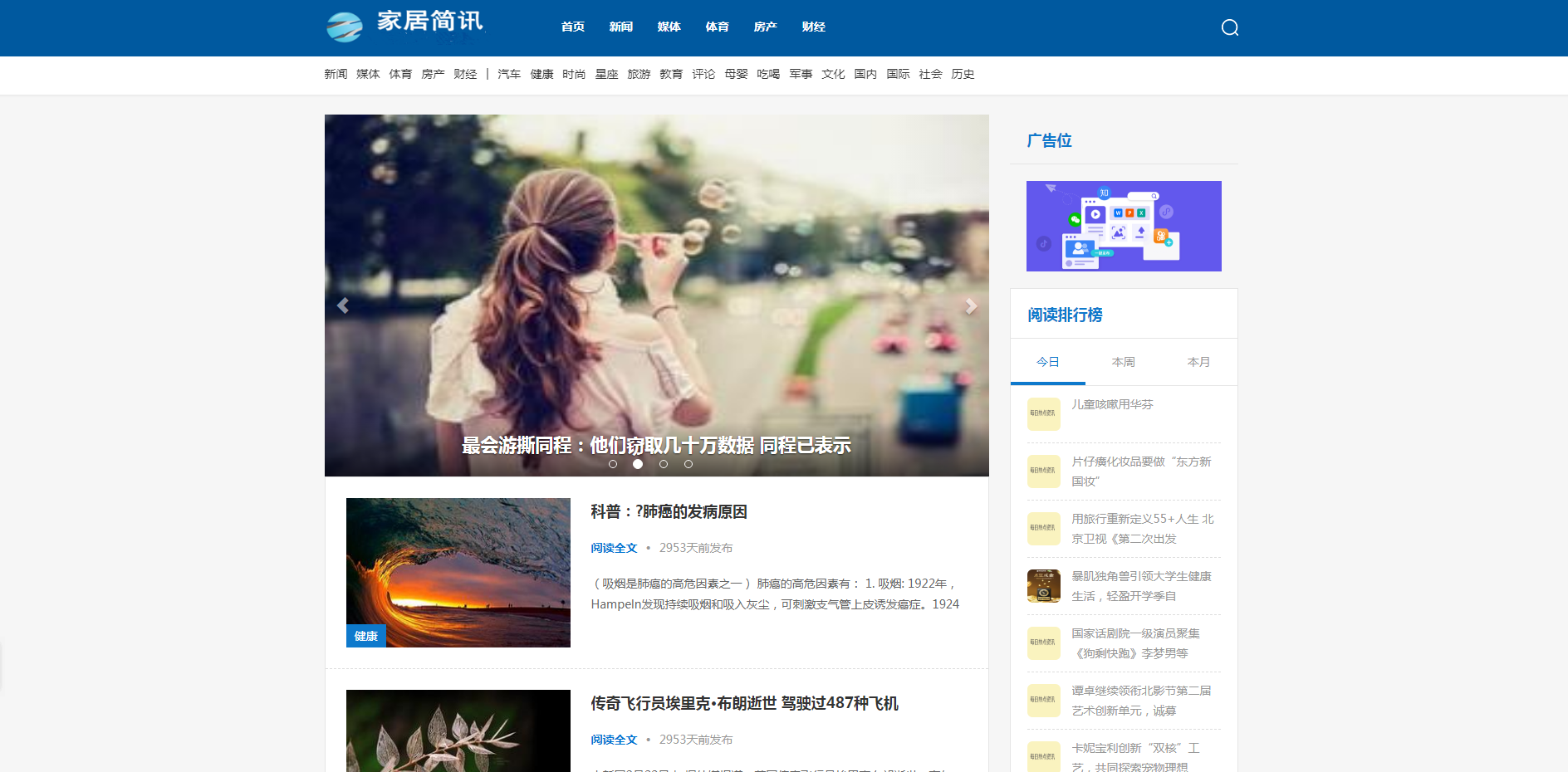Viewport: 1568px width, 772px height.
Task: Open 新闻 in the blue header menu
Action: pyautogui.click(x=621, y=27)
